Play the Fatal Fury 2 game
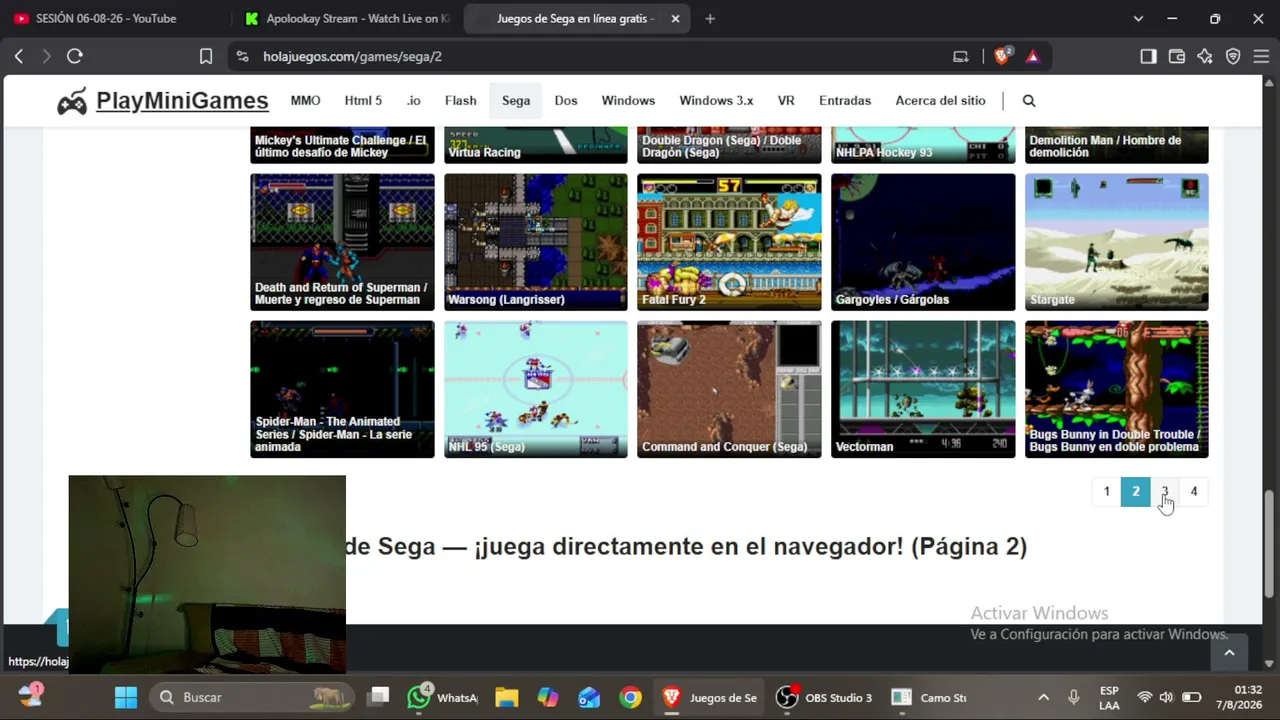This screenshot has height=720, width=1280. pyautogui.click(x=729, y=242)
